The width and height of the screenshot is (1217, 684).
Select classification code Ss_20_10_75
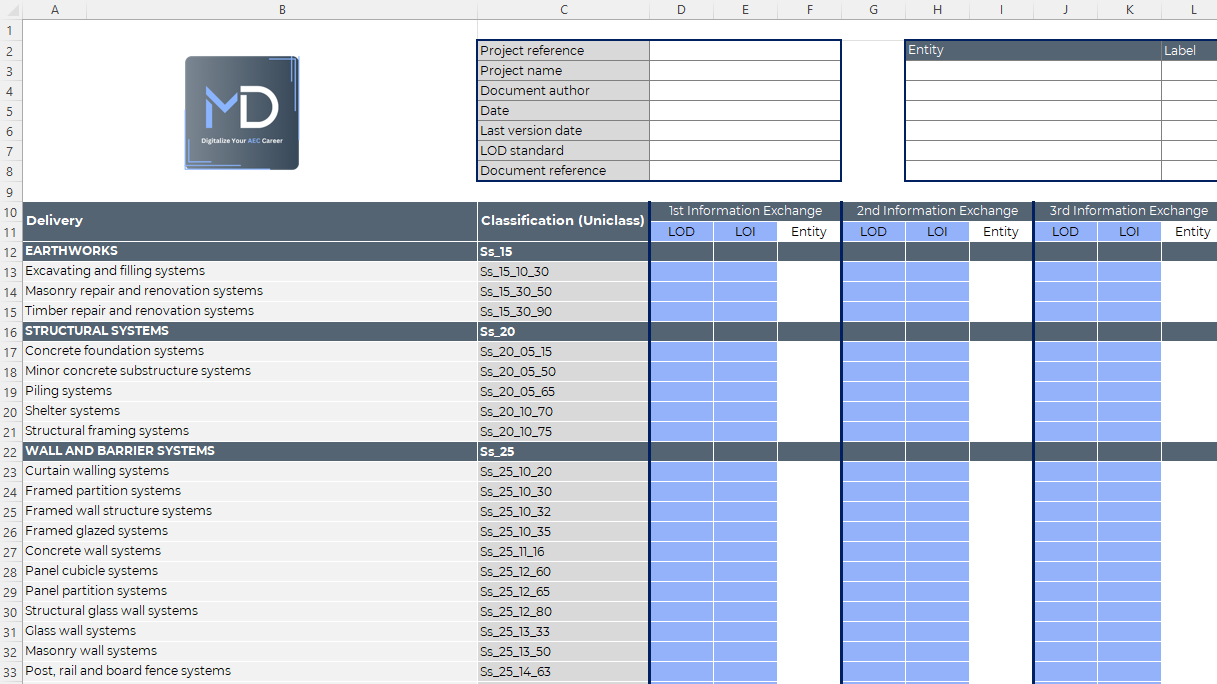[563, 431]
